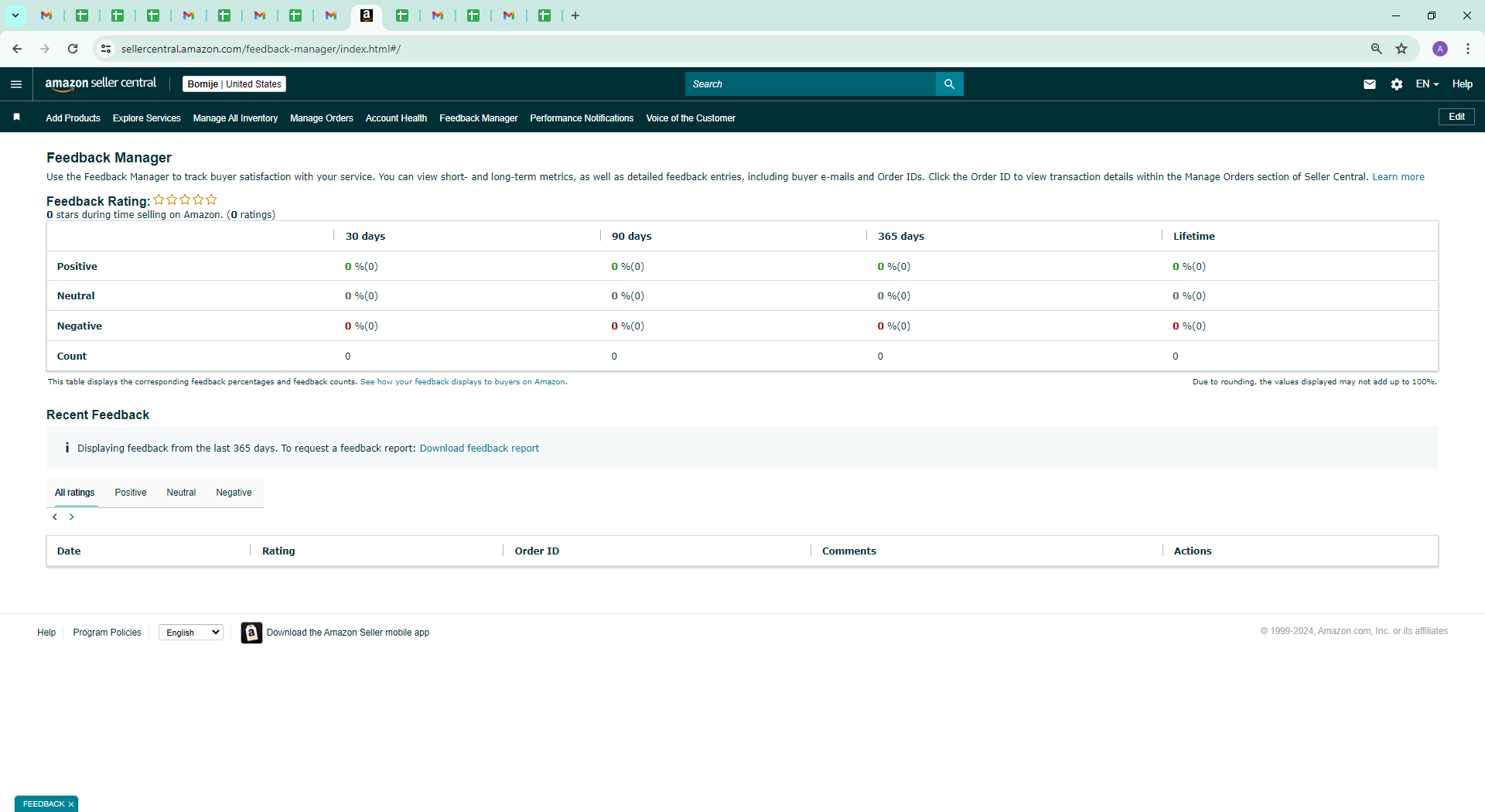The height and width of the screenshot is (812, 1485).
Task: Click the Order ID column header
Action: click(537, 551)
